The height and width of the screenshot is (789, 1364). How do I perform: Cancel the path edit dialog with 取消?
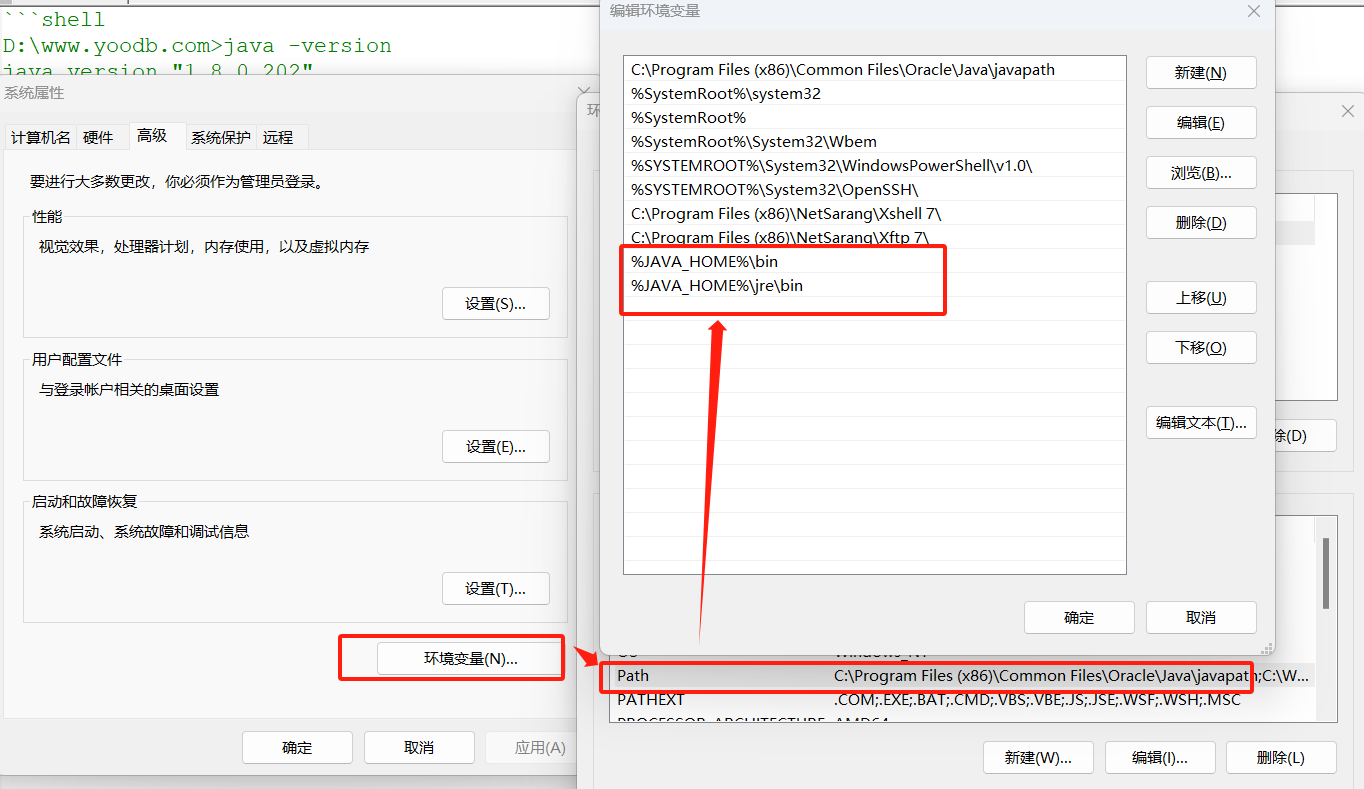pos(1201,618)
